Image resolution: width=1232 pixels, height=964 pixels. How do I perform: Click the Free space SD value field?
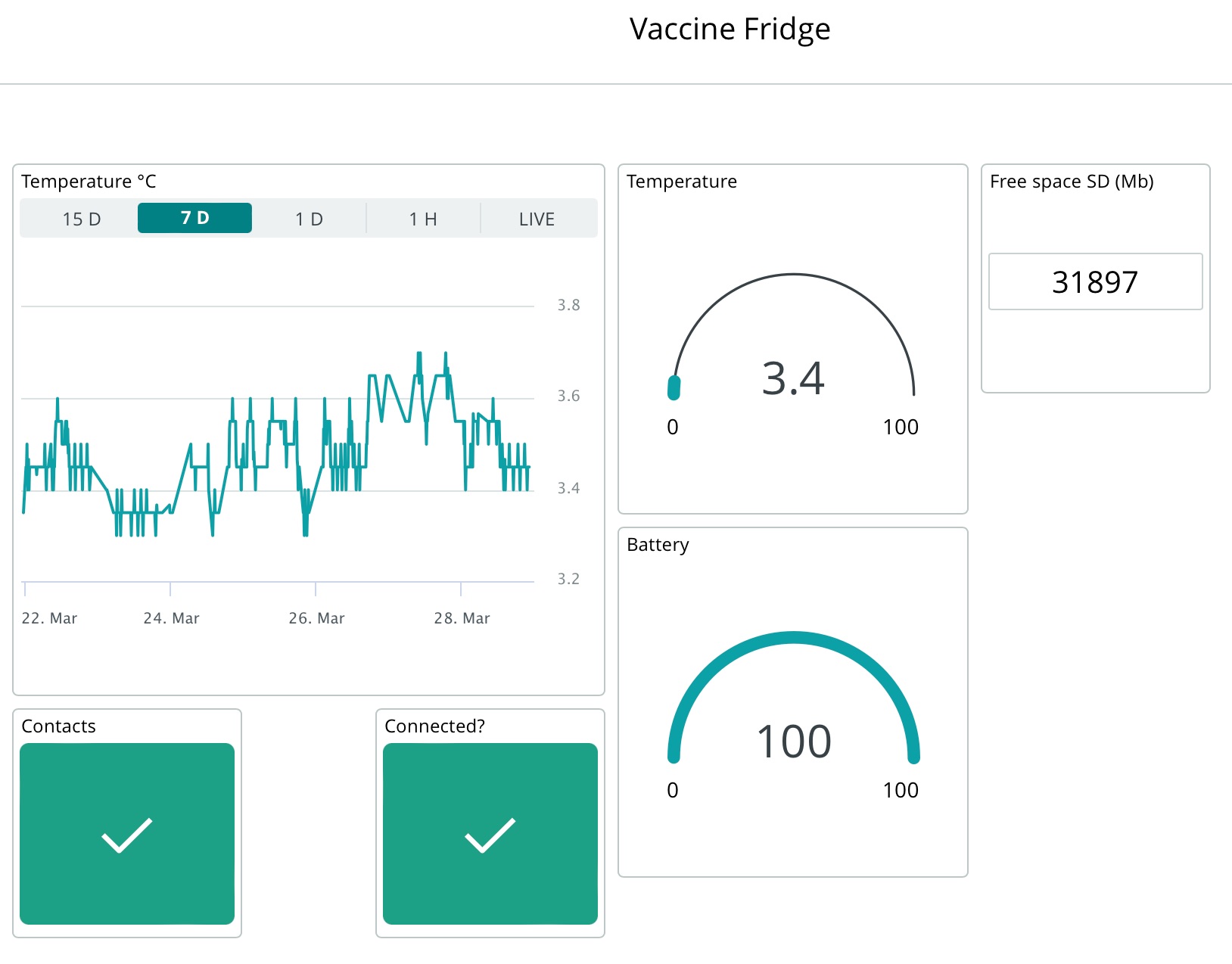1095,281
